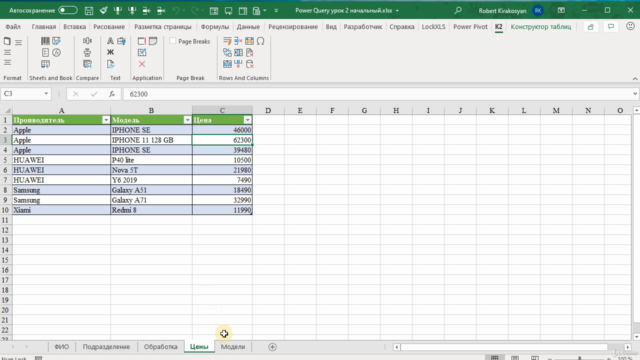640x360 pixels.
Task: Toggle the Автосохранение switch
Action: (68, 10)
